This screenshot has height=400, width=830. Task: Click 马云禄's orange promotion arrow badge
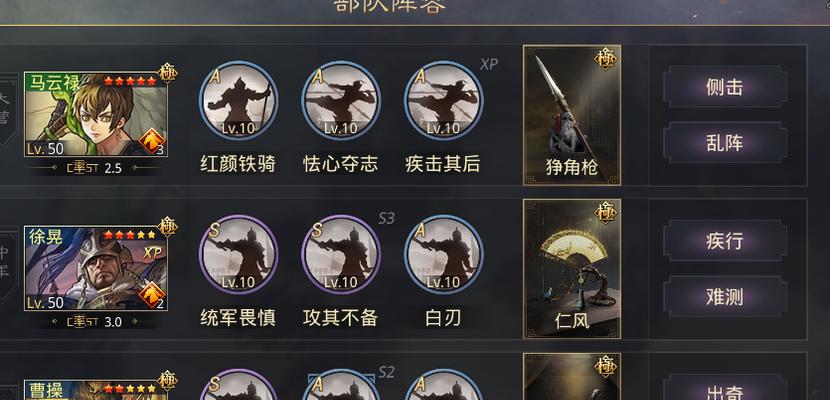coord(152,142)
